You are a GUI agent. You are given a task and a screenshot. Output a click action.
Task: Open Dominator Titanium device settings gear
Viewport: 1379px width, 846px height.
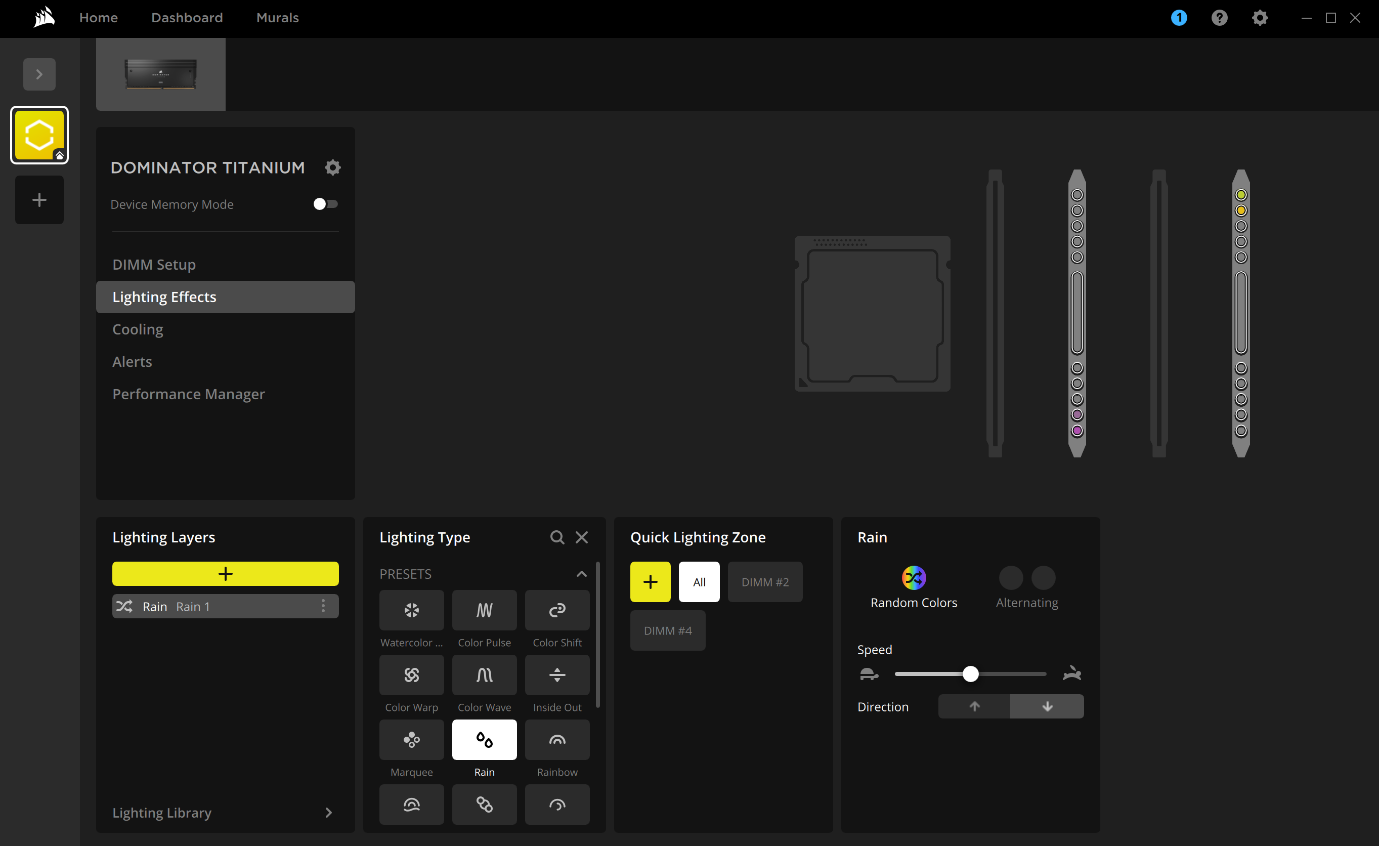333,167
